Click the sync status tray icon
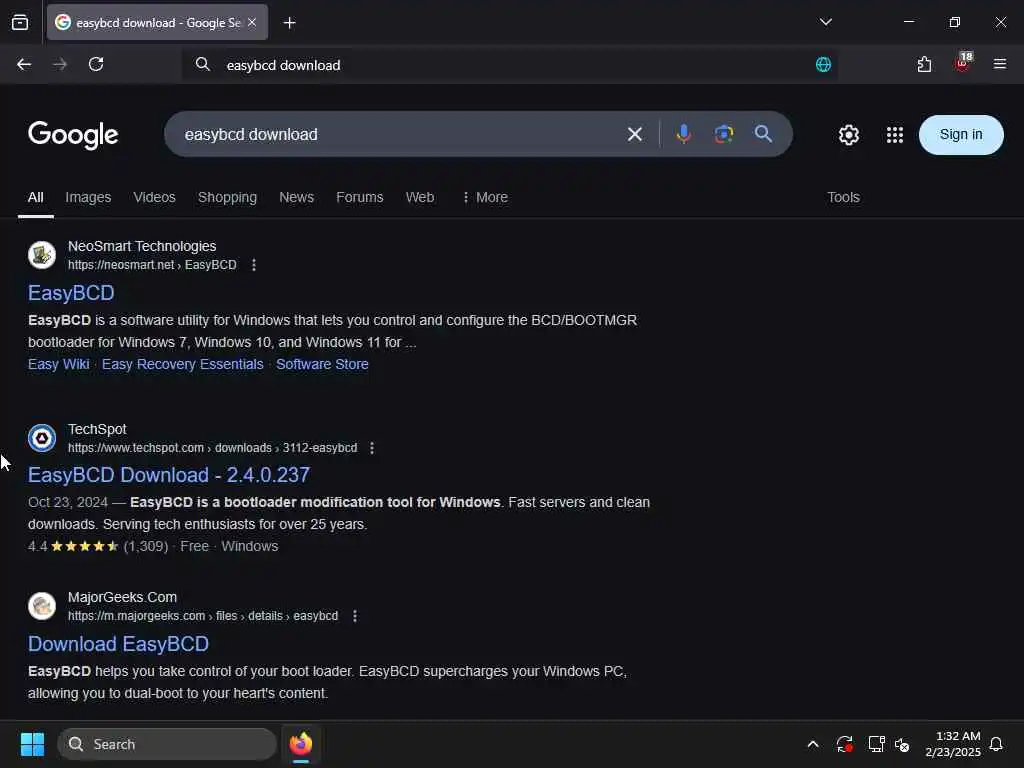Viewport: 1024px width, 768px height. click(x=844, y=744)
